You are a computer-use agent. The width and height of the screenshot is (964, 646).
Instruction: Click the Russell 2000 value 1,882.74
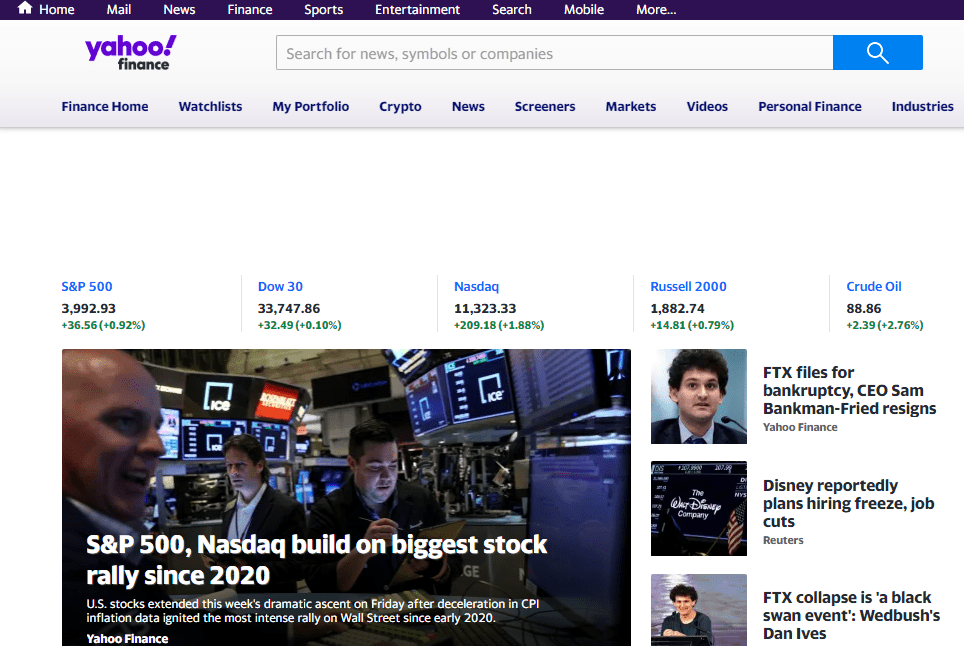[678, 309]
